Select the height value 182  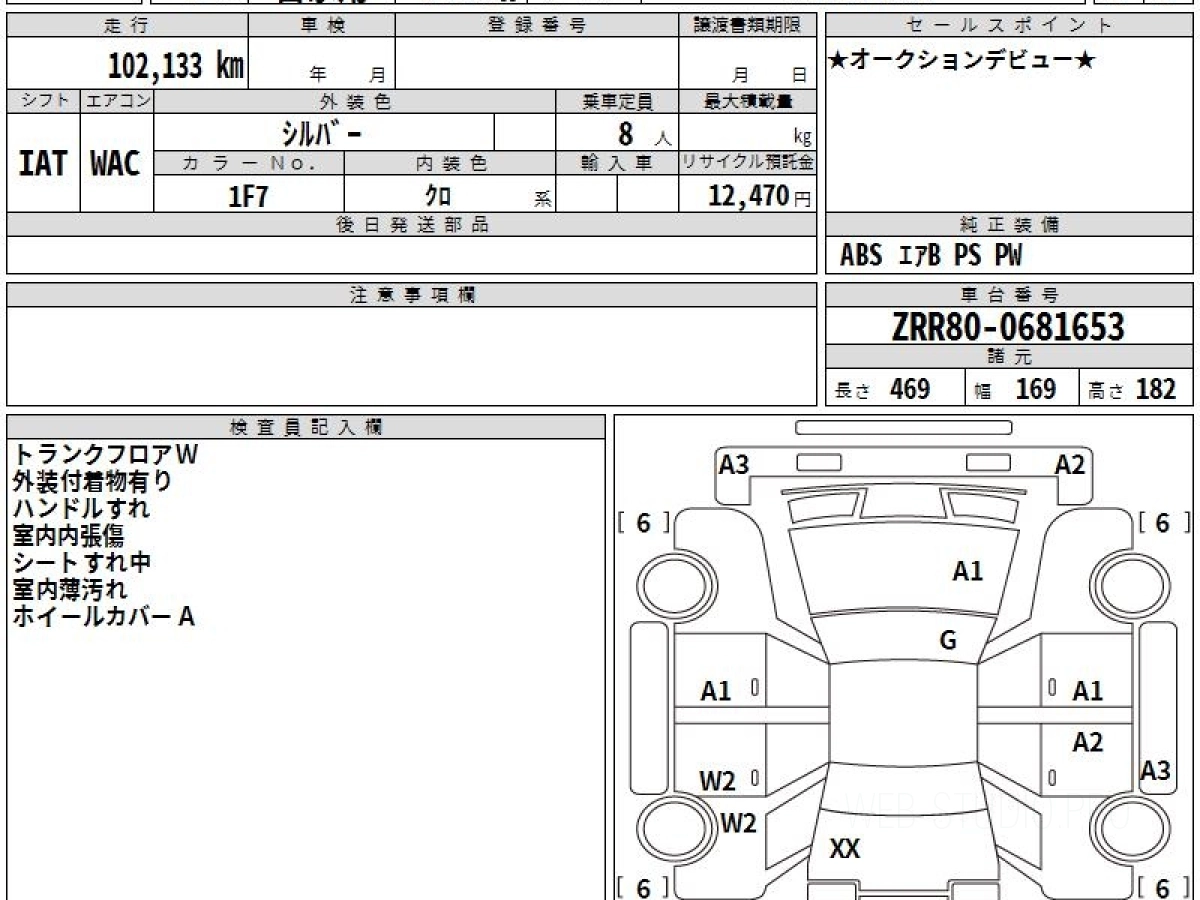coord(1155,389)
